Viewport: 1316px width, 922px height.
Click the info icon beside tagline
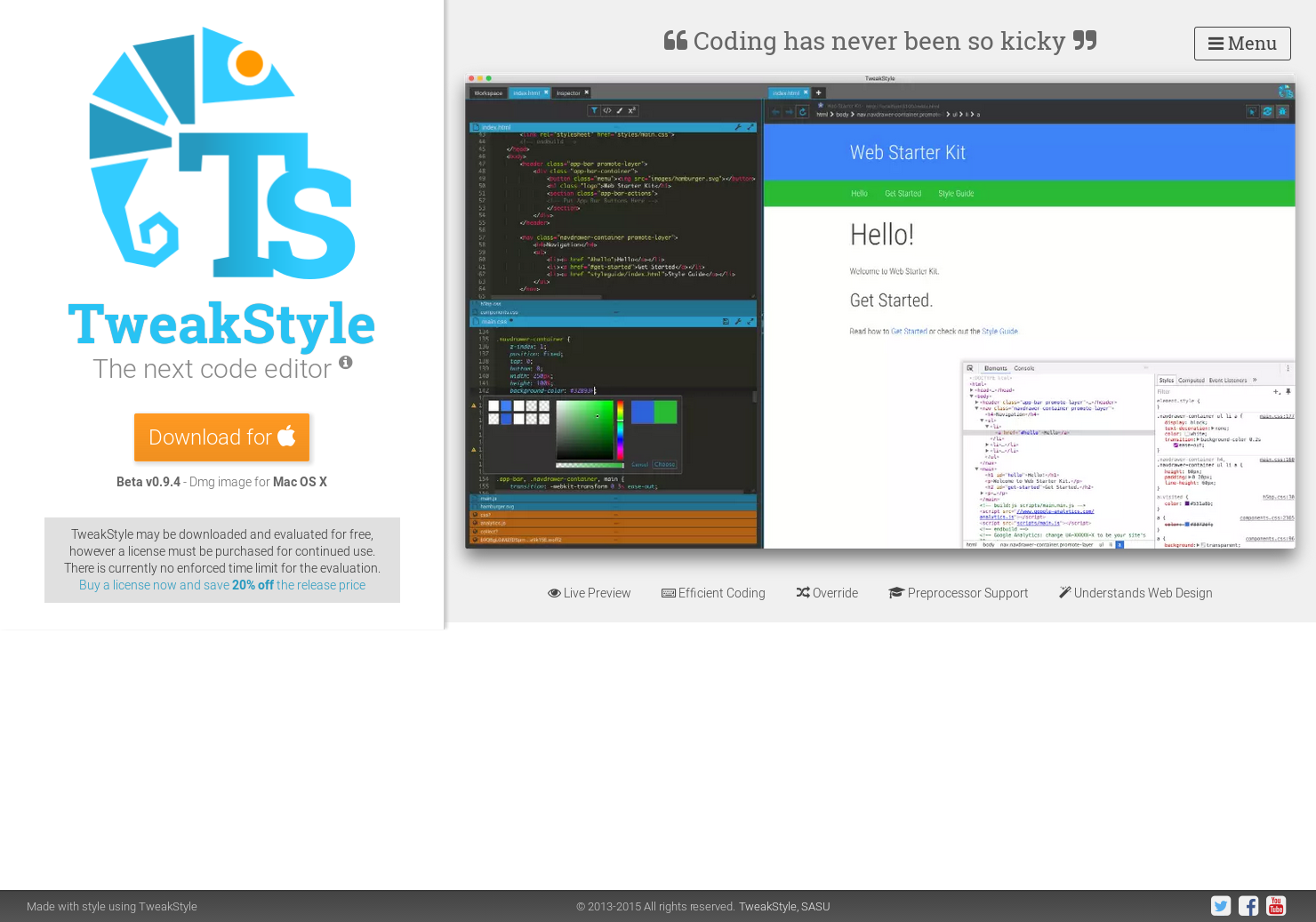point(346,363)
